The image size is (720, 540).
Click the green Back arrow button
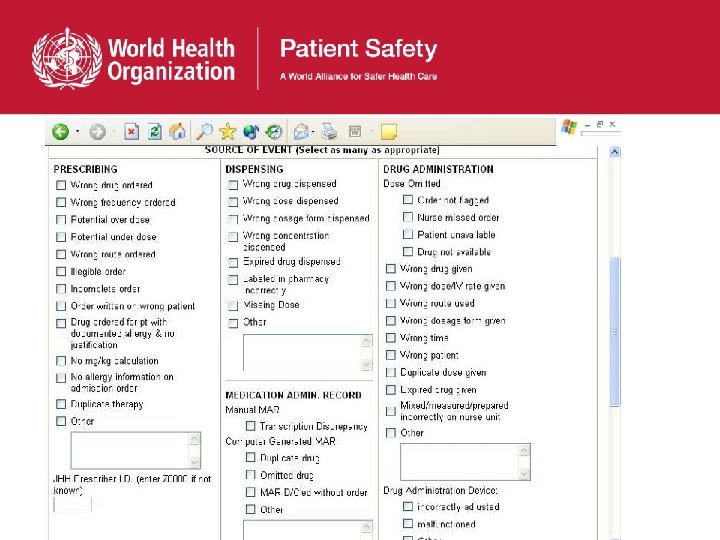60,132
